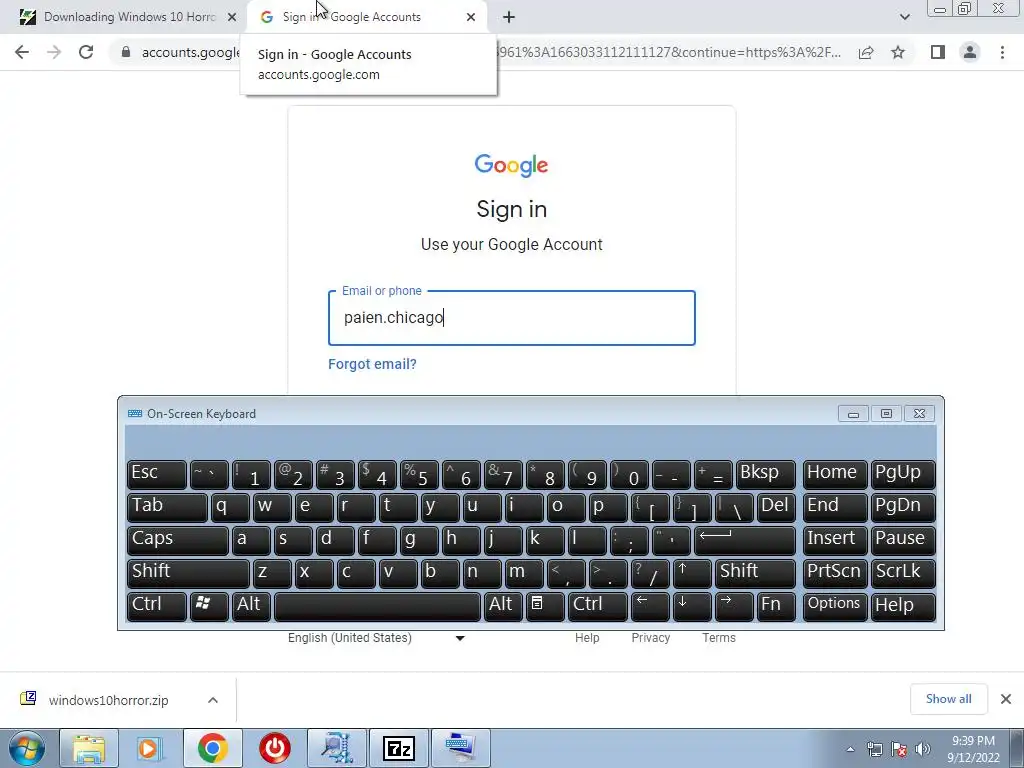The height and width of the screenshot is (768, 1024).
Task: Close the Downloading Windows 10 Horror tab
Action: click(x=232, y=18)
